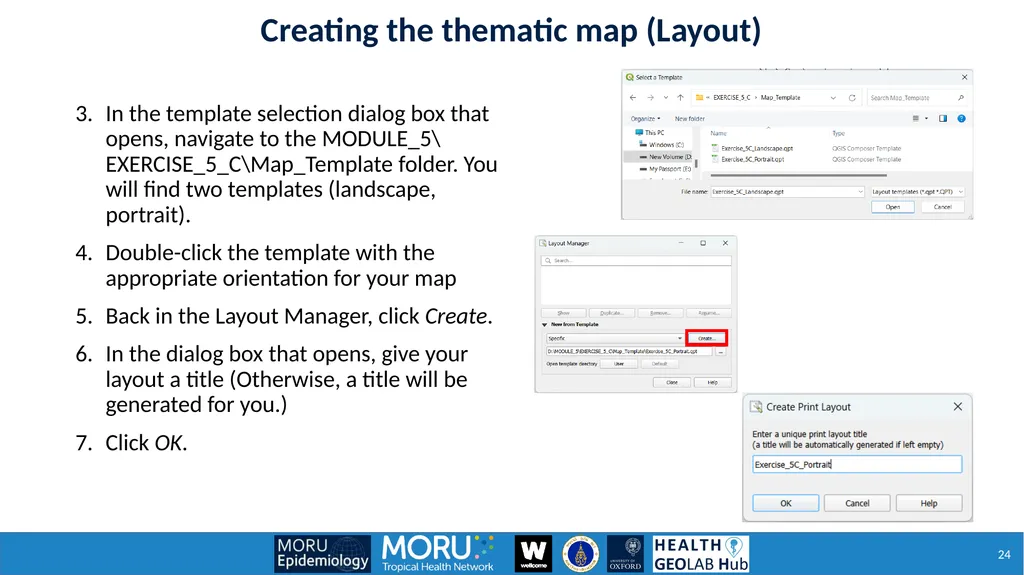
Task: Click the Wellcome logo
Action: point(533,554)
